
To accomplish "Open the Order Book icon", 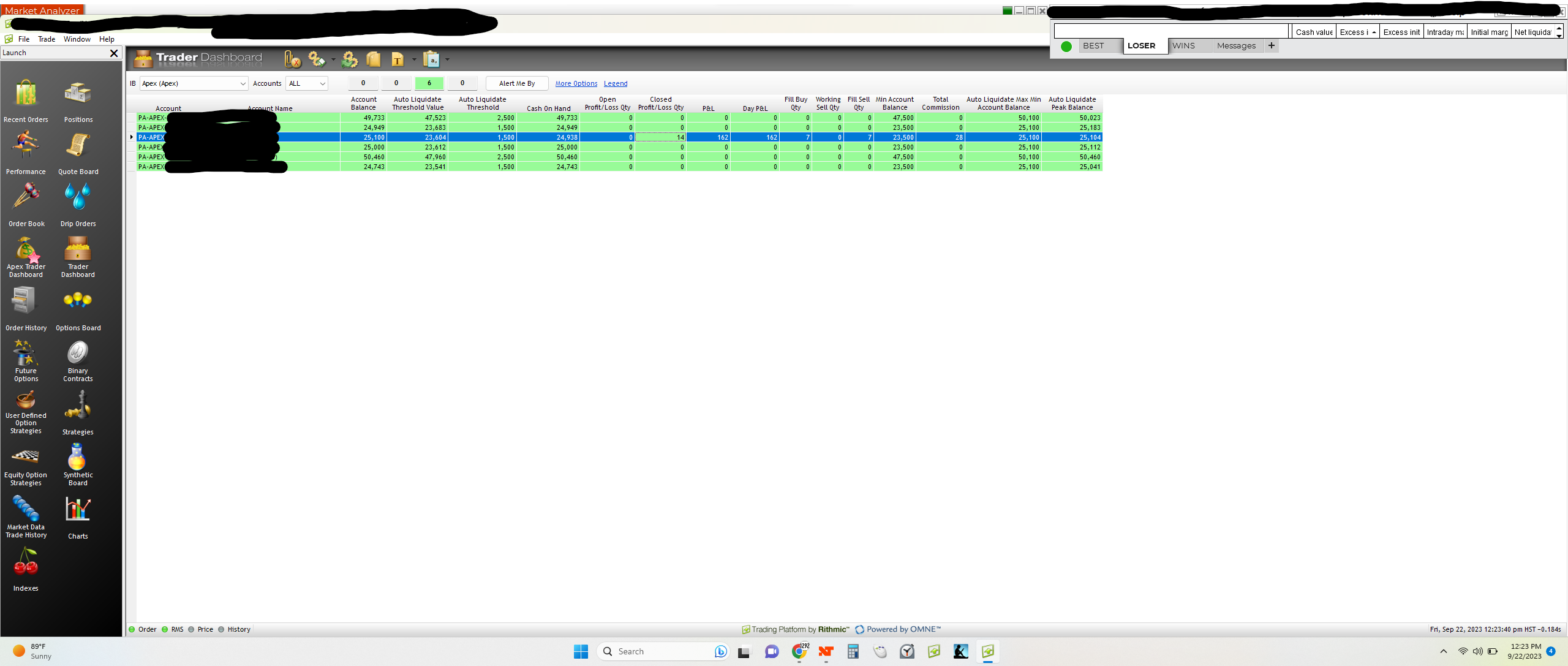I will point(26,205).
